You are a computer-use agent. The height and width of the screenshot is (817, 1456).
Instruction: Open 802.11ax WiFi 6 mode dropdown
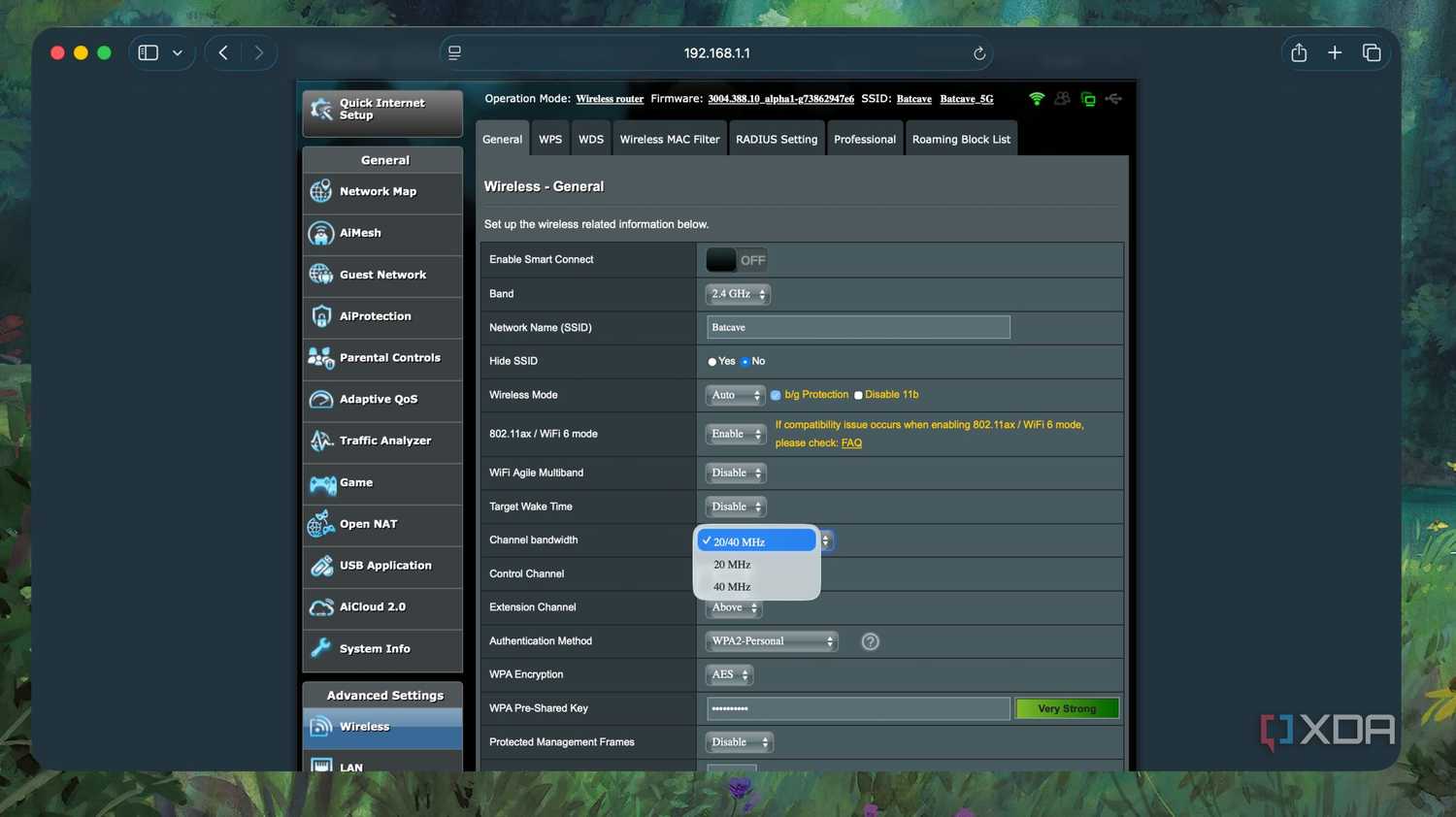pos(736,434)
